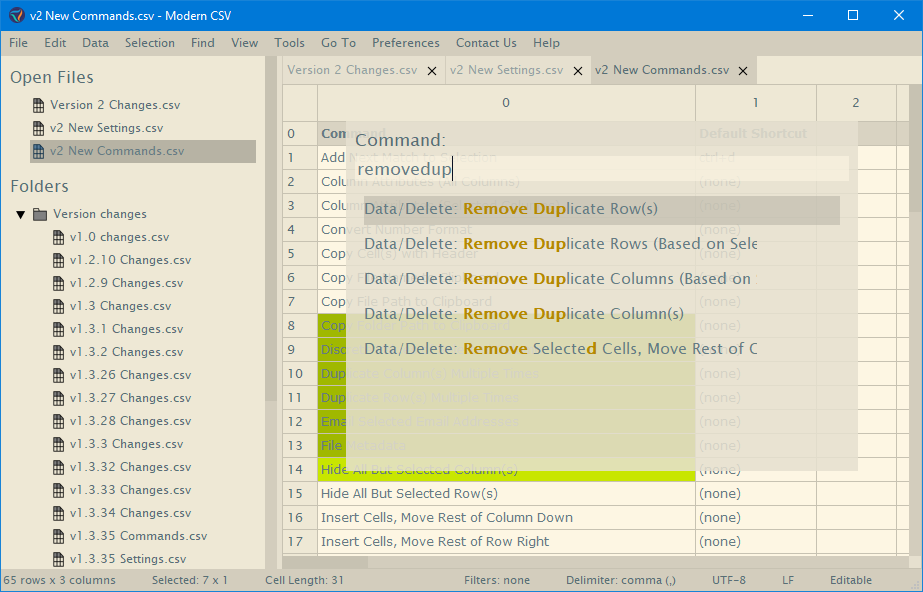Open the Selection menu

(150, 43)
